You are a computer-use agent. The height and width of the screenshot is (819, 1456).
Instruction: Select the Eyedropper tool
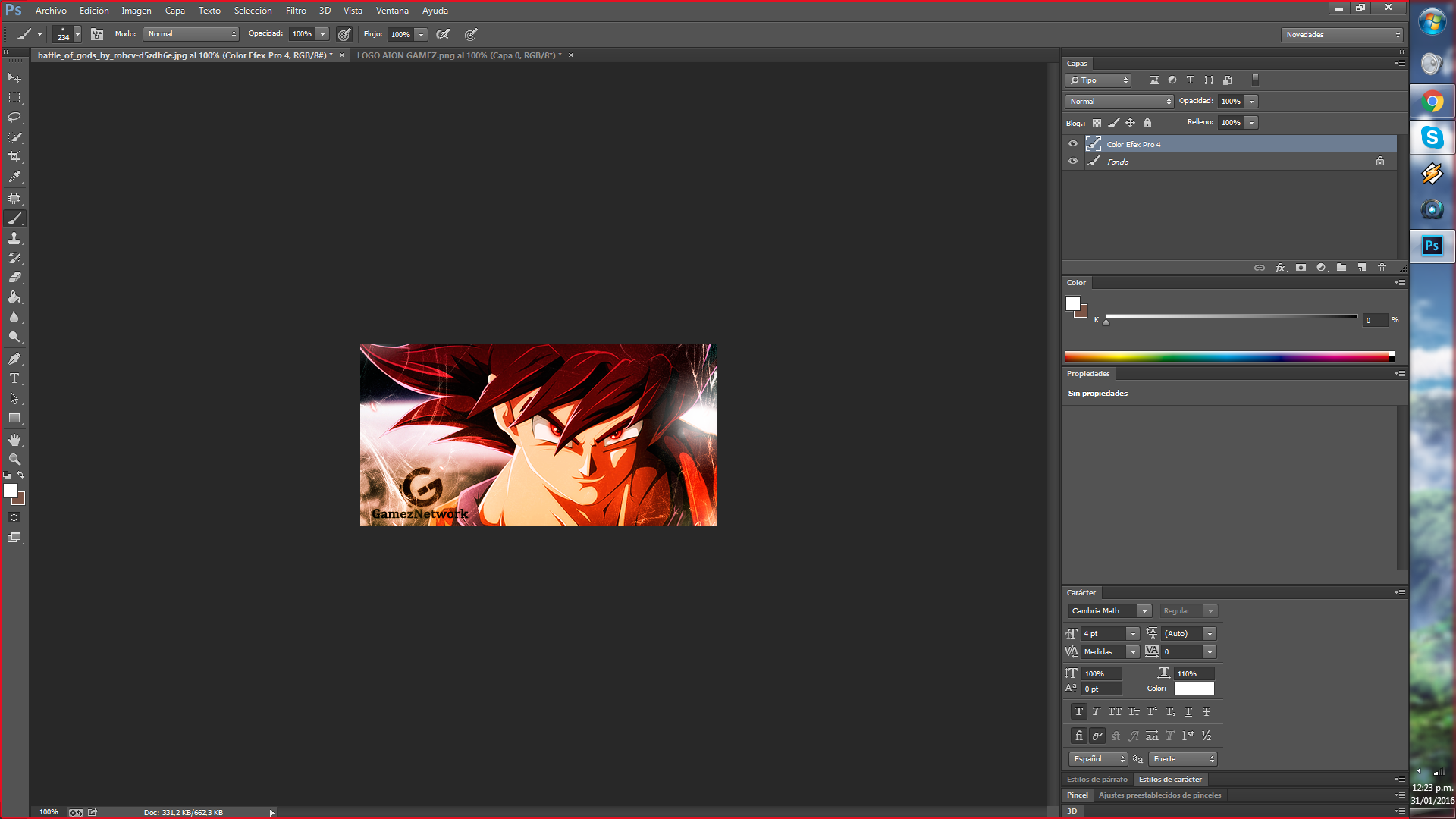[14, 177]
